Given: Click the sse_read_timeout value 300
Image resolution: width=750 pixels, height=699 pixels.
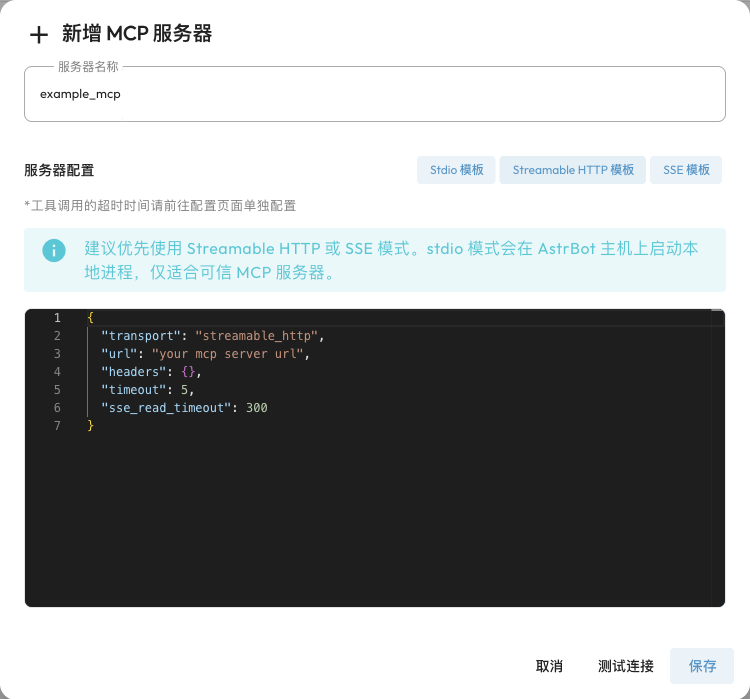Looking at the screenshot, I should pyautogui.click(x=256, y=408).
